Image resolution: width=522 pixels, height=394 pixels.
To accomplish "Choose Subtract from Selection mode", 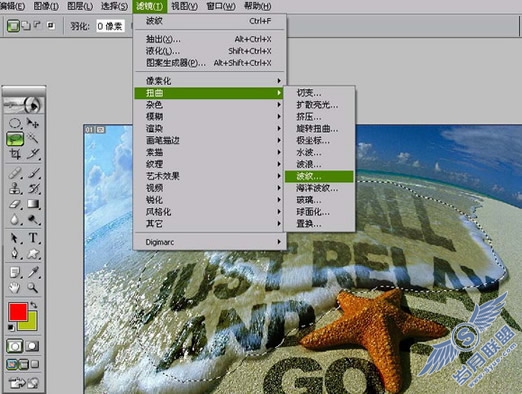I will pyautogui.click(x=38, y=26).
